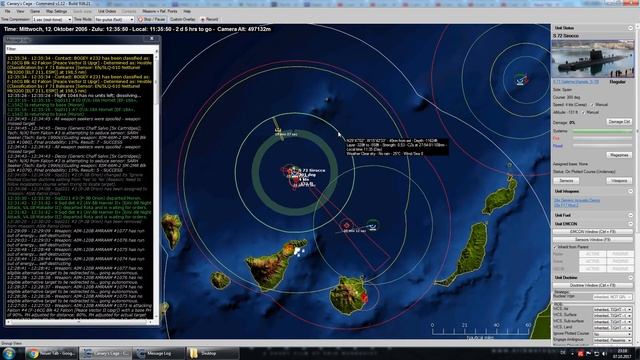640x360 pixels.
Task: Click the Systems damage progress bar
Action: pos(602,131)
